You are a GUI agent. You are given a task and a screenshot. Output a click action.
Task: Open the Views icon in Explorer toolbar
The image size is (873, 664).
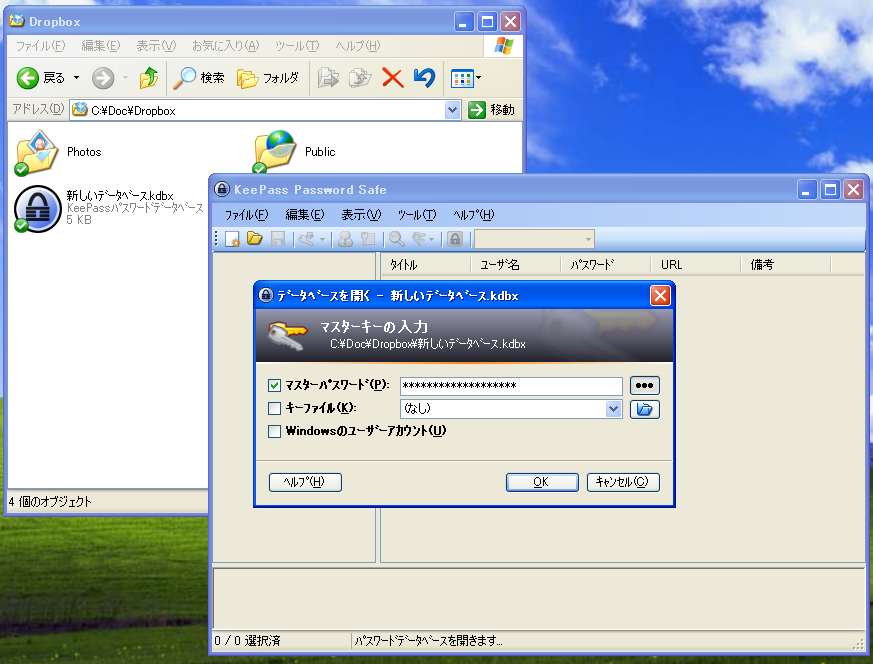coord(462,78)
